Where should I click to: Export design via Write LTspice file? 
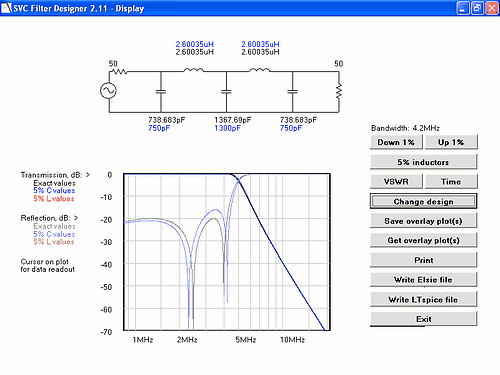pos(423,299)
